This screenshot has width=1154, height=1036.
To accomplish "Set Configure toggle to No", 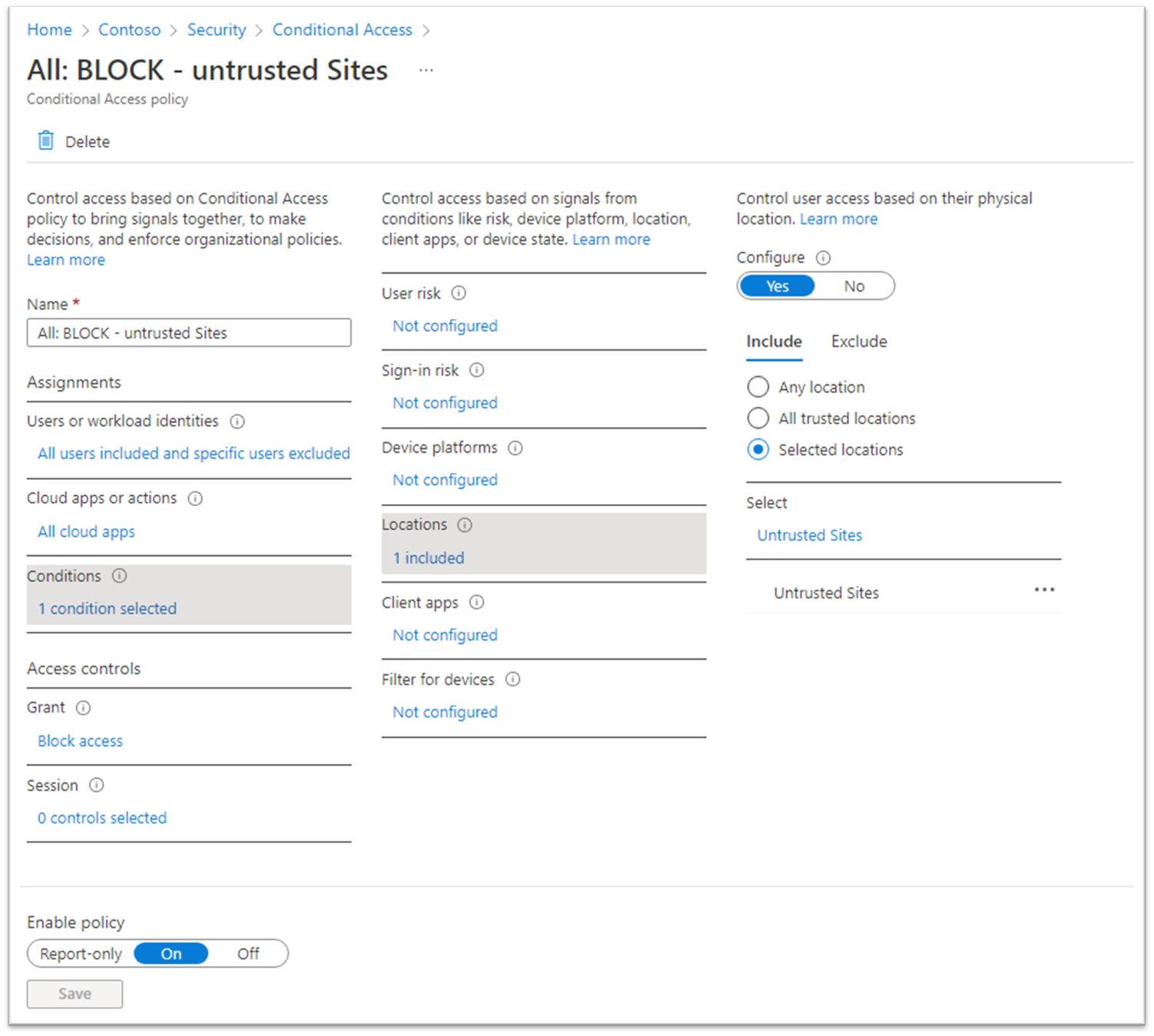I will point(854,286).
